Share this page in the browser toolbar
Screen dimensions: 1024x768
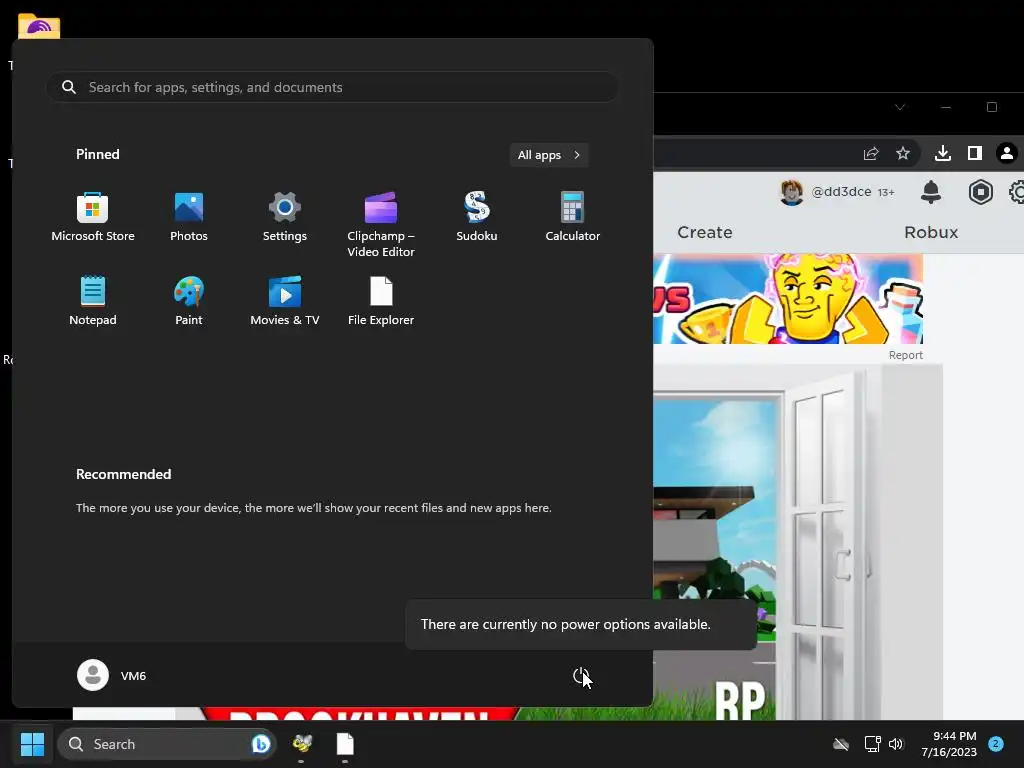[871, 153]
